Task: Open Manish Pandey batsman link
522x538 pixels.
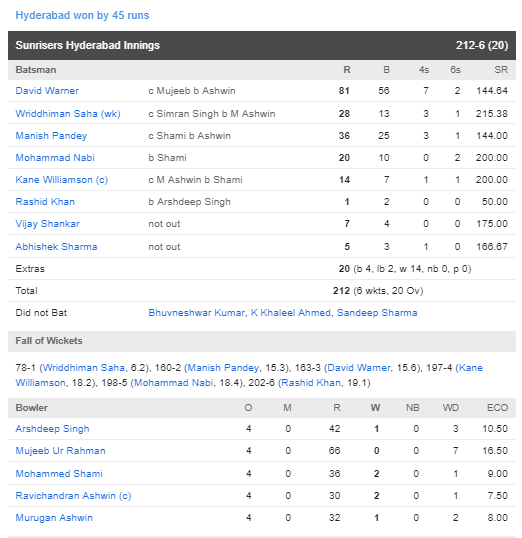Action: click(x=51, y=136)
